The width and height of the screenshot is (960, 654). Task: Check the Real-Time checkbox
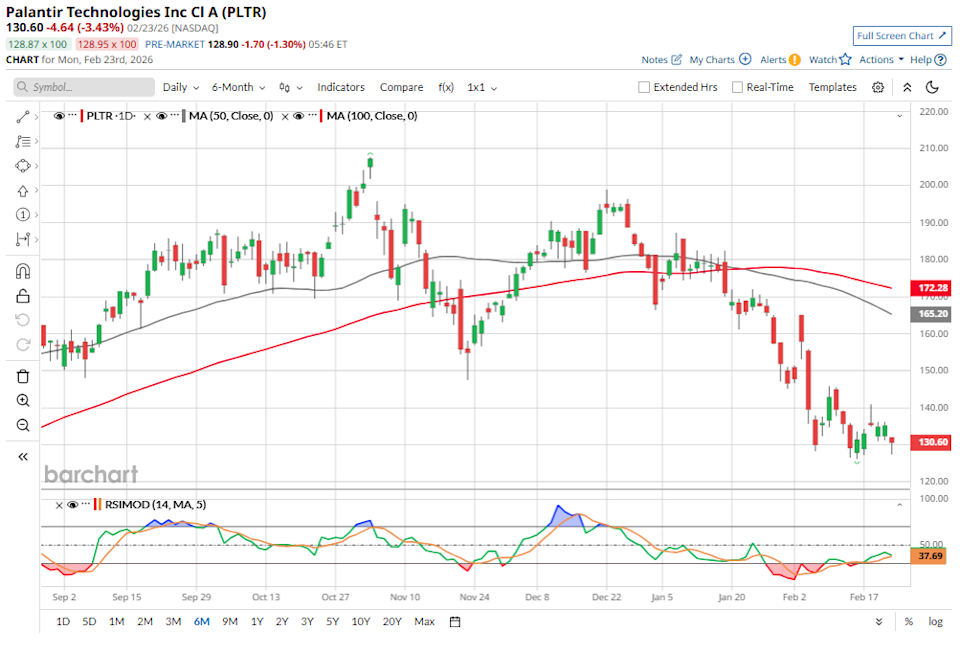tap(738, 87)
